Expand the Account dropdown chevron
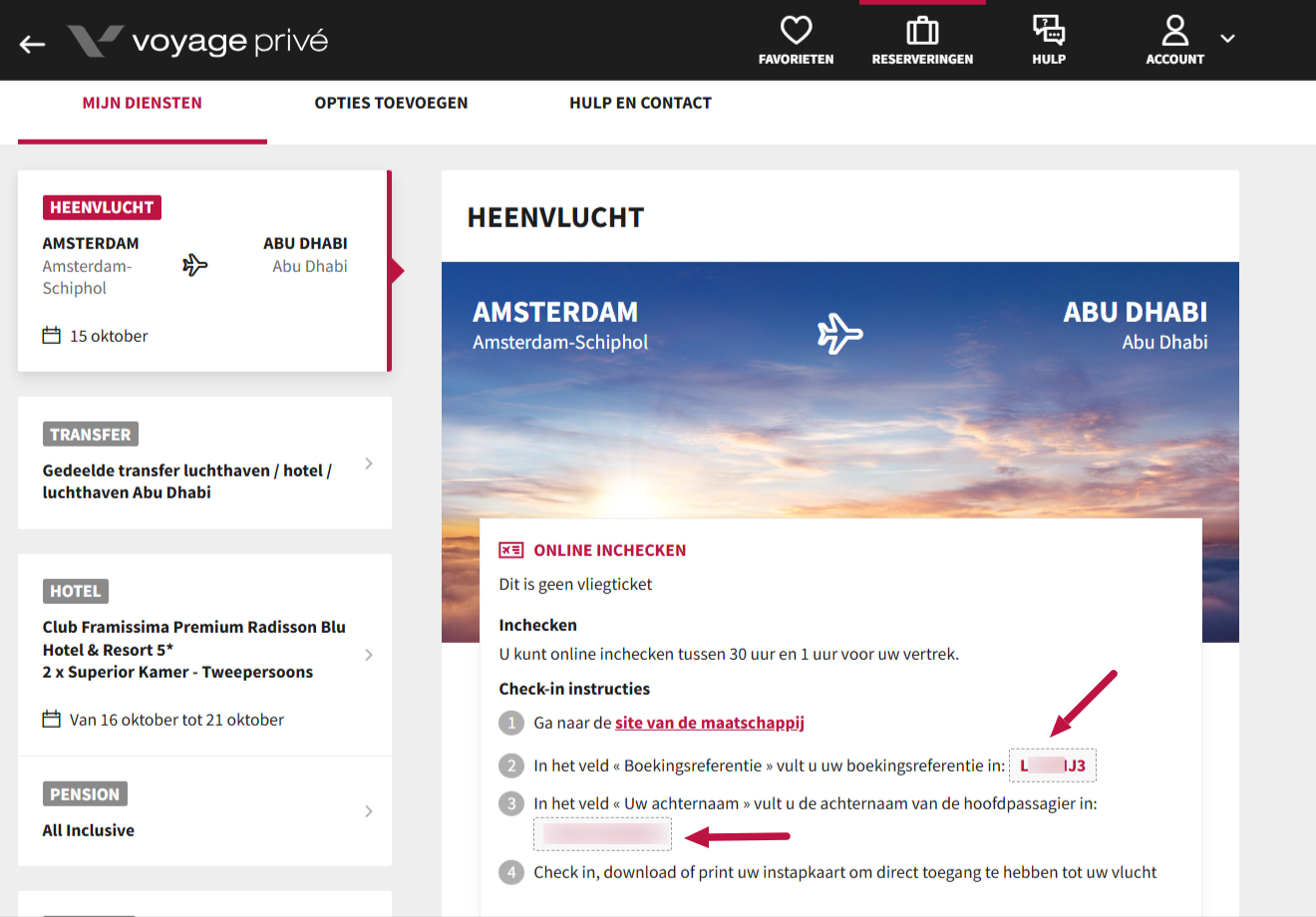 (1228, 39)
